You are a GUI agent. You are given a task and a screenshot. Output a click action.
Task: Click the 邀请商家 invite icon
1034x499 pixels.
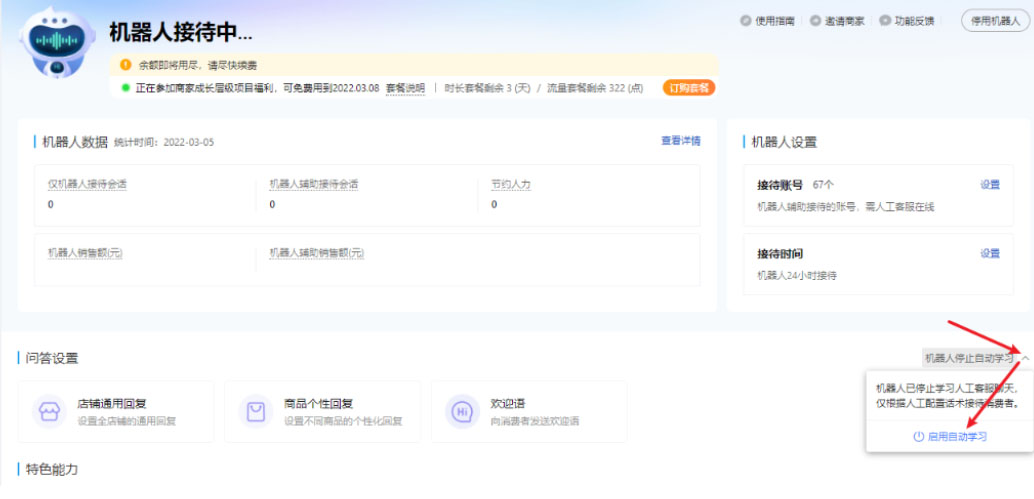click(815, 20)
